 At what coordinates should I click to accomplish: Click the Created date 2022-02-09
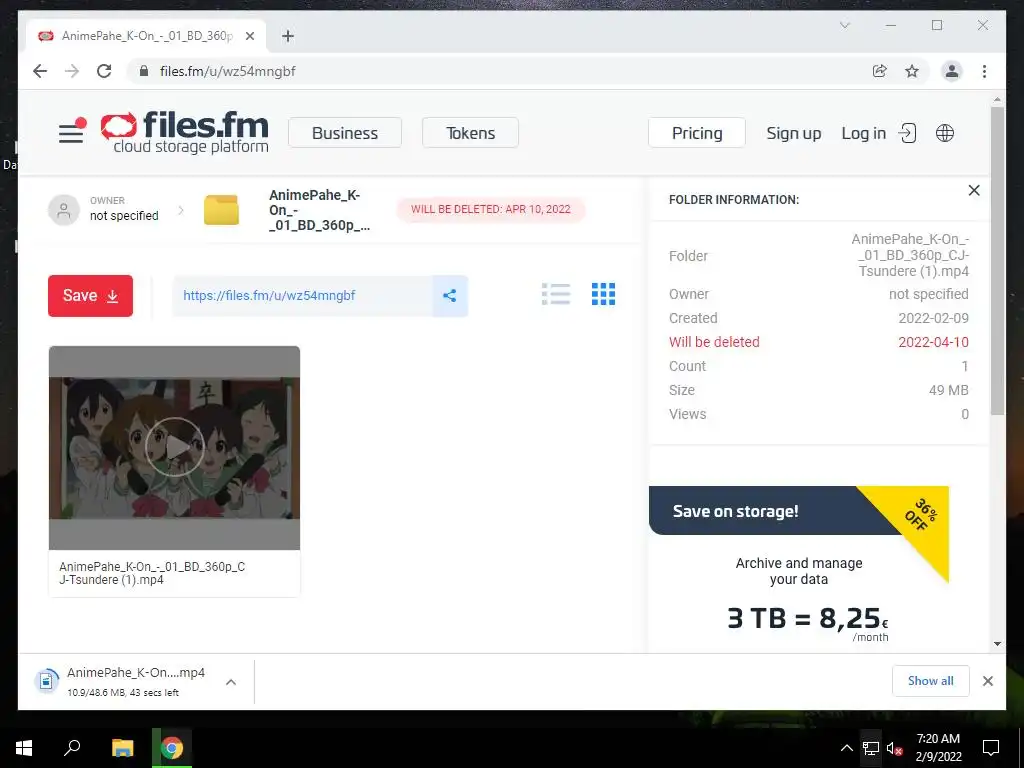pyautogui.click(x=933, y=318)
